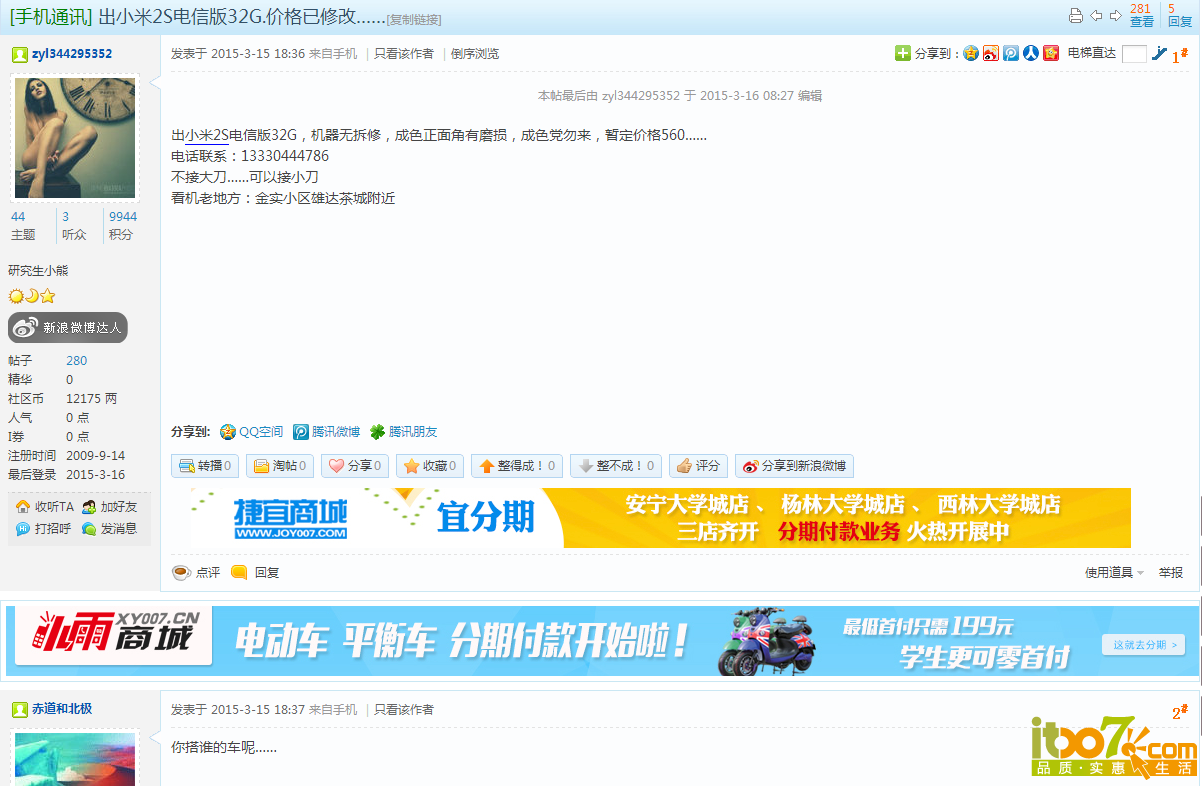Screen dimensions: 1202x786
Task: Vote 整得成！ with up arrow
Action: tap(517, 466)
